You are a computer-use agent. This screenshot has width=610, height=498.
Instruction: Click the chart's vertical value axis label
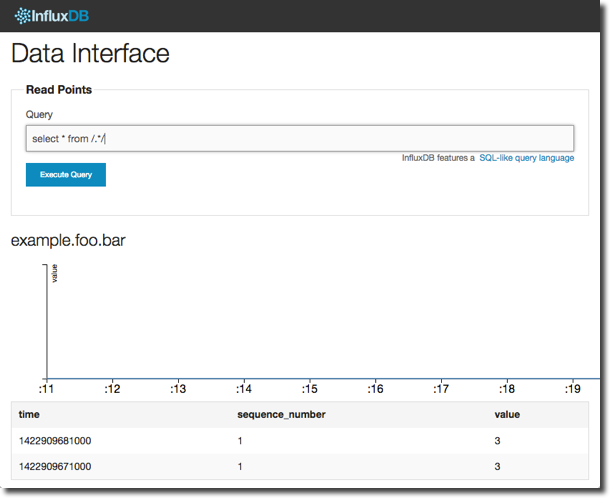pyautogui.click(x=54, y=273)
